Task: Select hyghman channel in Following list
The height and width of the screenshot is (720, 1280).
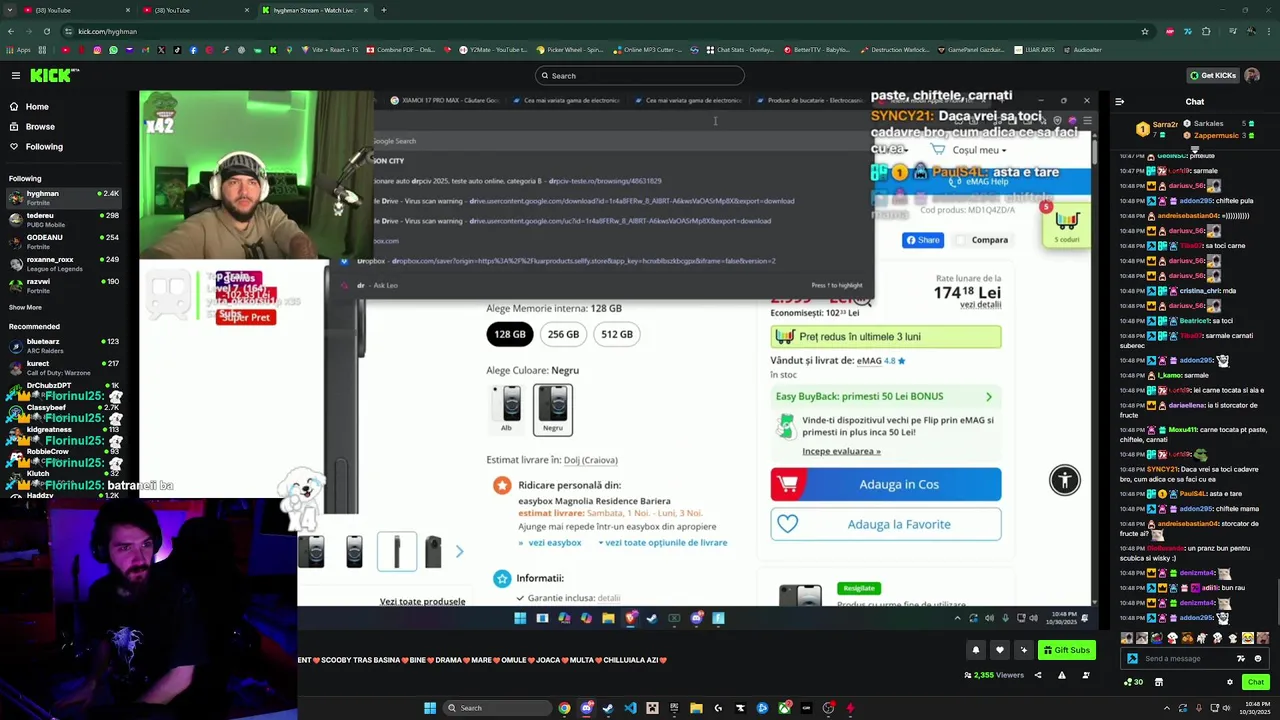Action: point(62,197)
